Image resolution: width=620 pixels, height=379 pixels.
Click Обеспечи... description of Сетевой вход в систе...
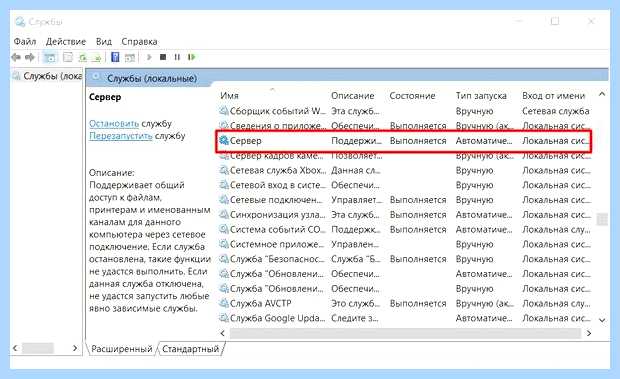point(355,185)
